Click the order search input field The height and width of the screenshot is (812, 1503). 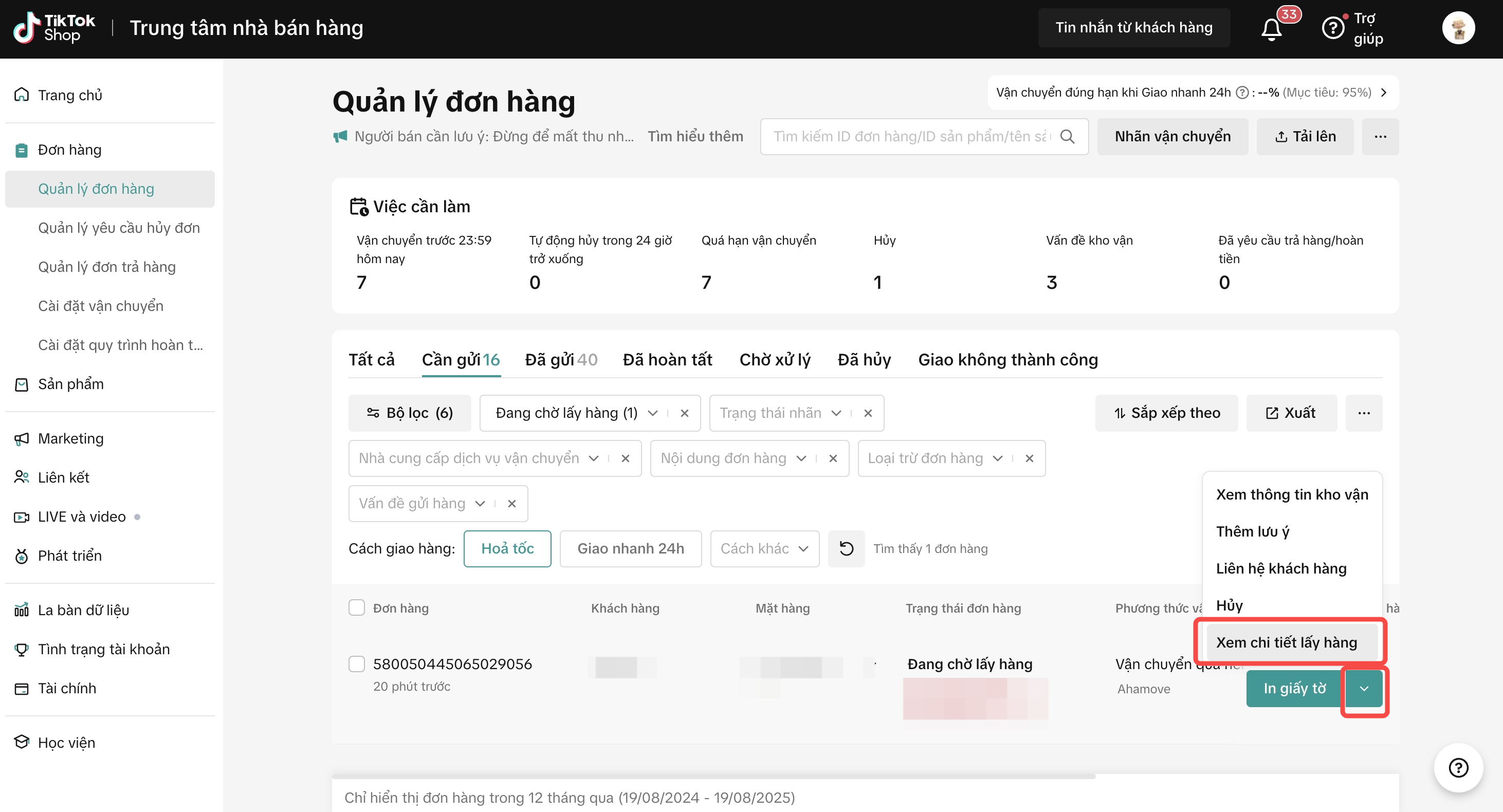(910, 137)
